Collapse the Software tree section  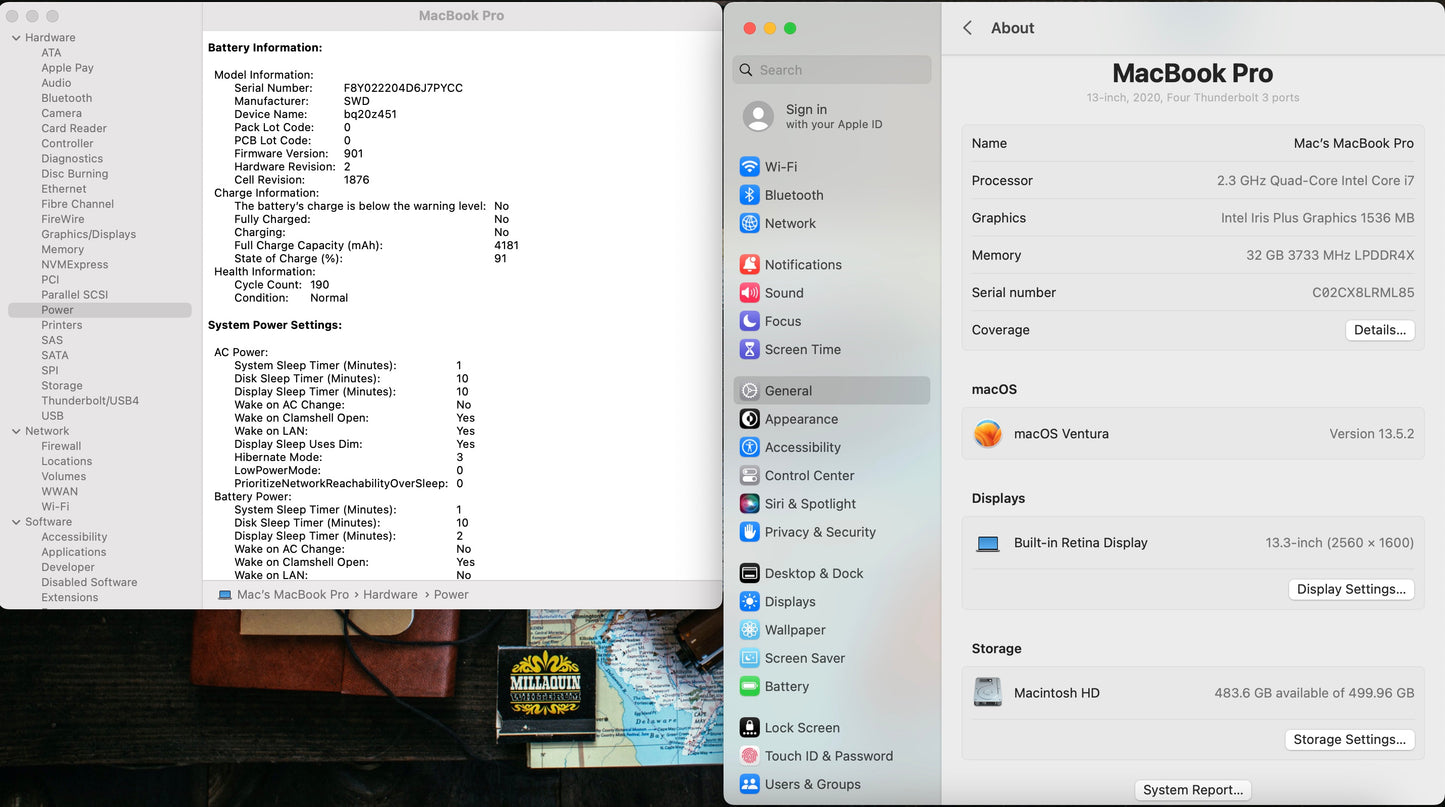(16, 522)
